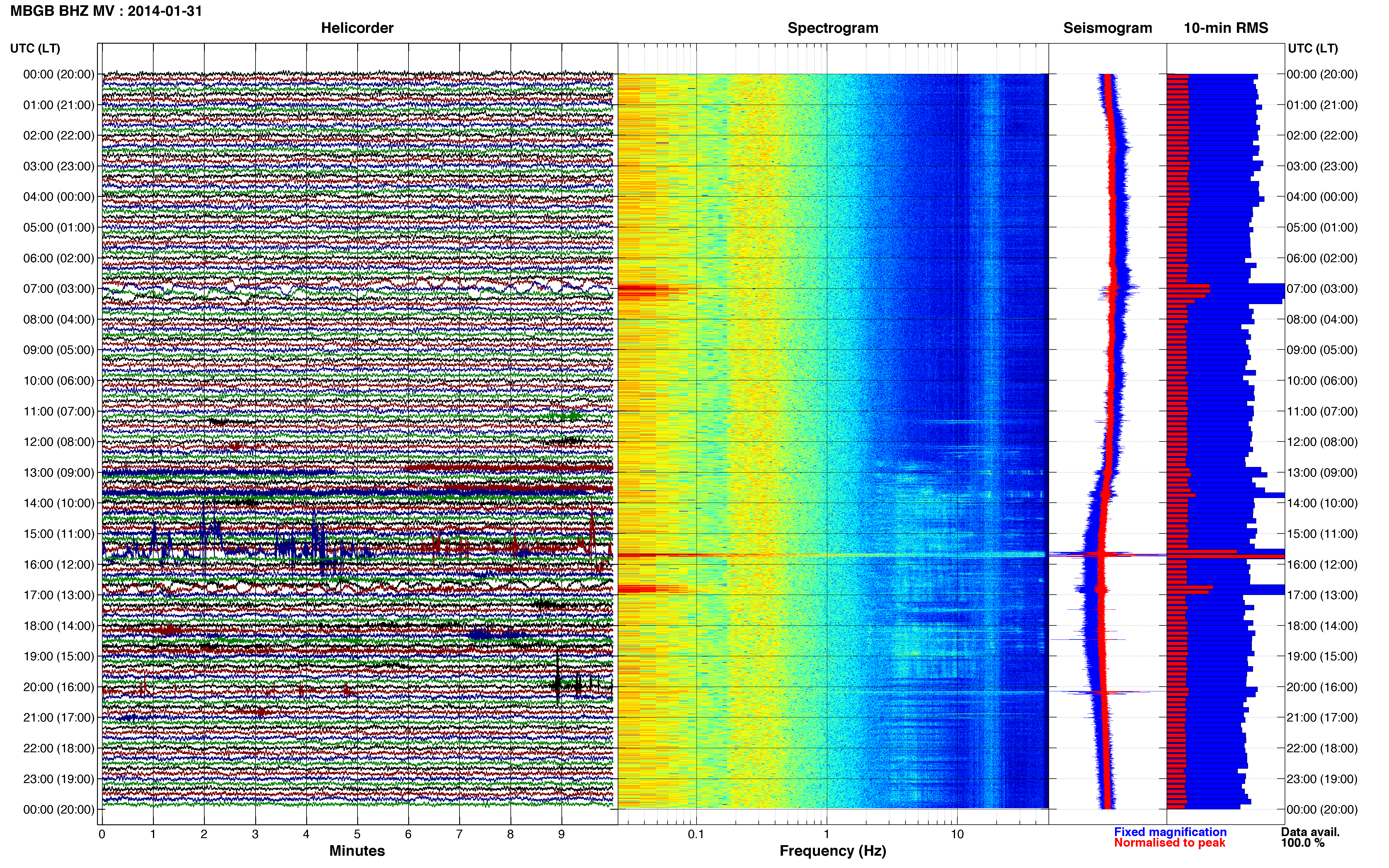
Task: Click the right 19:00 (15:00) time label
Action: coord(1322,656)
